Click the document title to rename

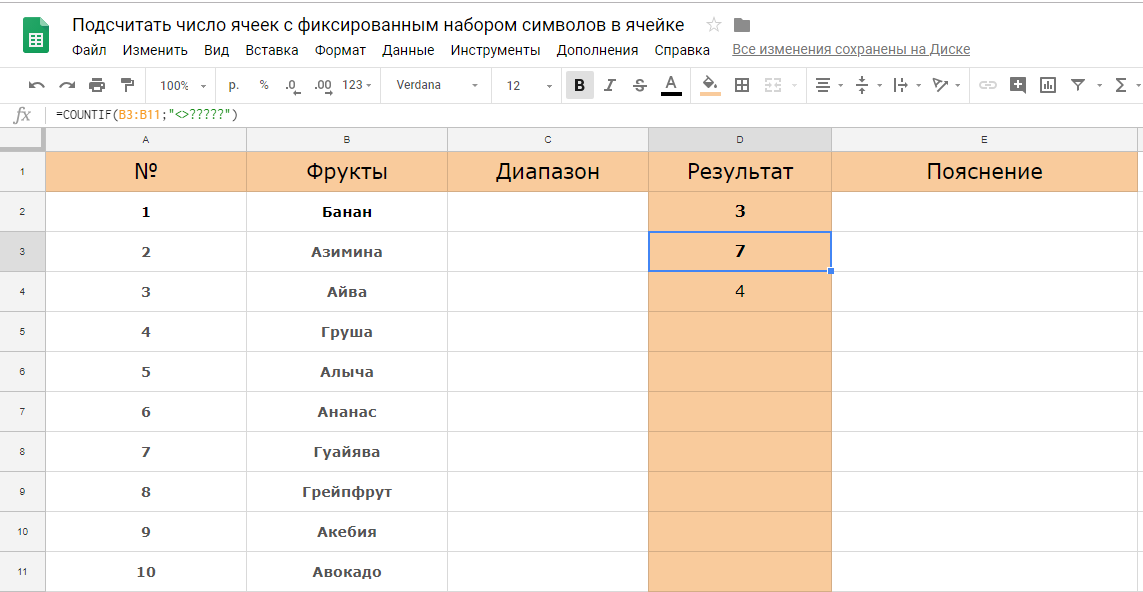click(378, 25)
